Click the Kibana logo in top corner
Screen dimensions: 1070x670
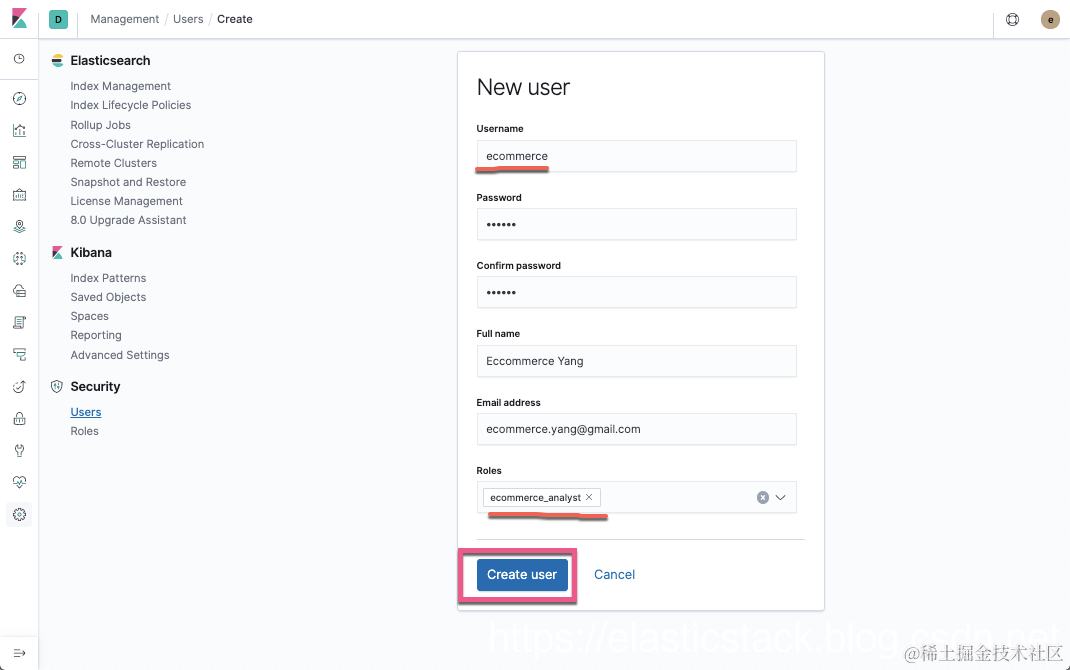click(x=19, y=18)
